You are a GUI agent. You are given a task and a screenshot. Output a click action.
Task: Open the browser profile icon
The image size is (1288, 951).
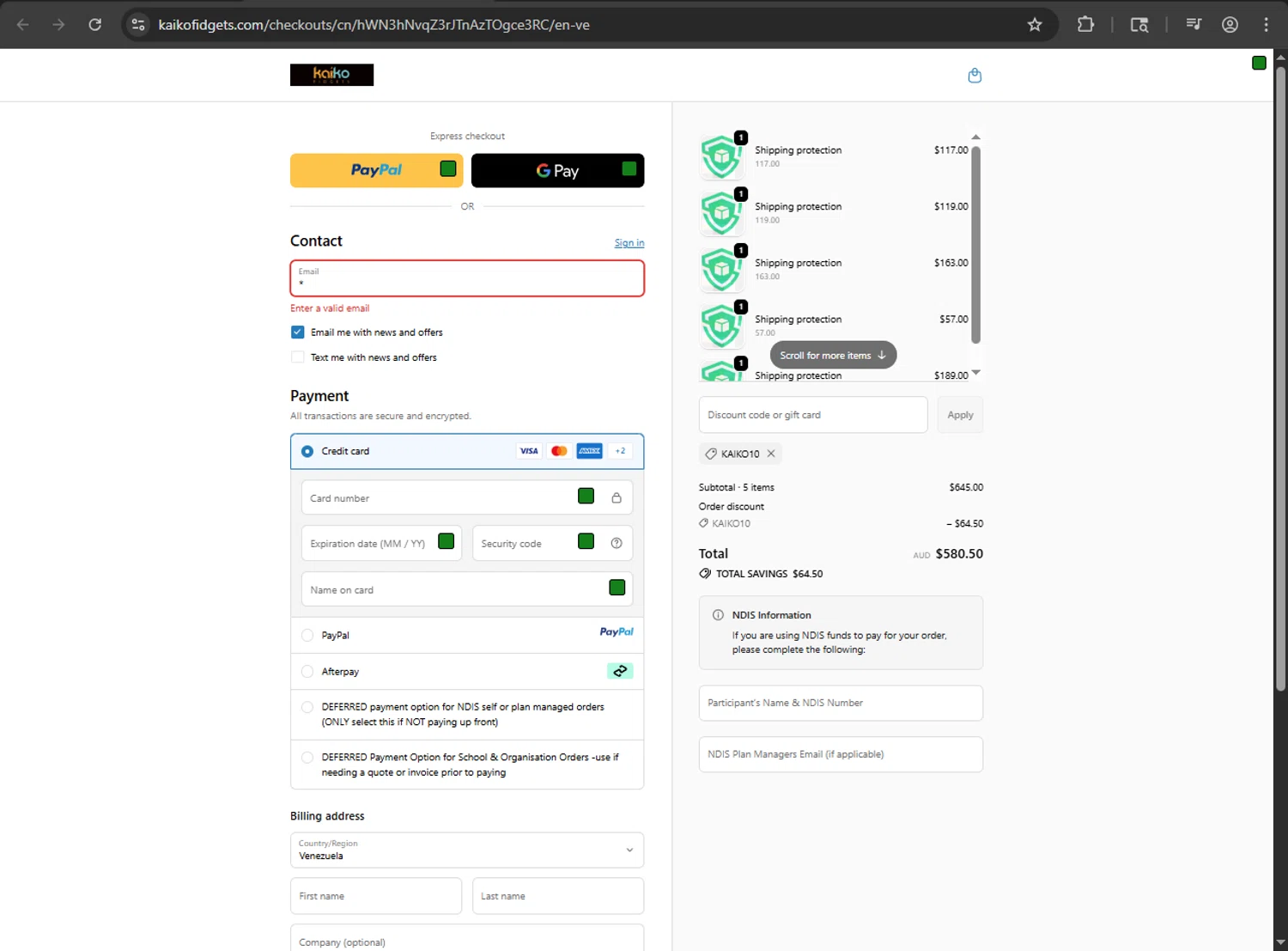(1230, 25)
